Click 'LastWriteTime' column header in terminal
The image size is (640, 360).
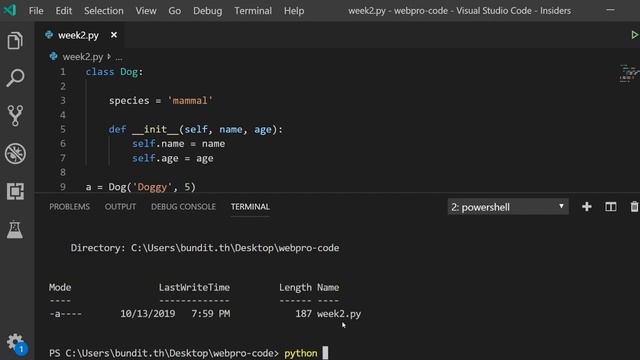(x=194, y=287)
